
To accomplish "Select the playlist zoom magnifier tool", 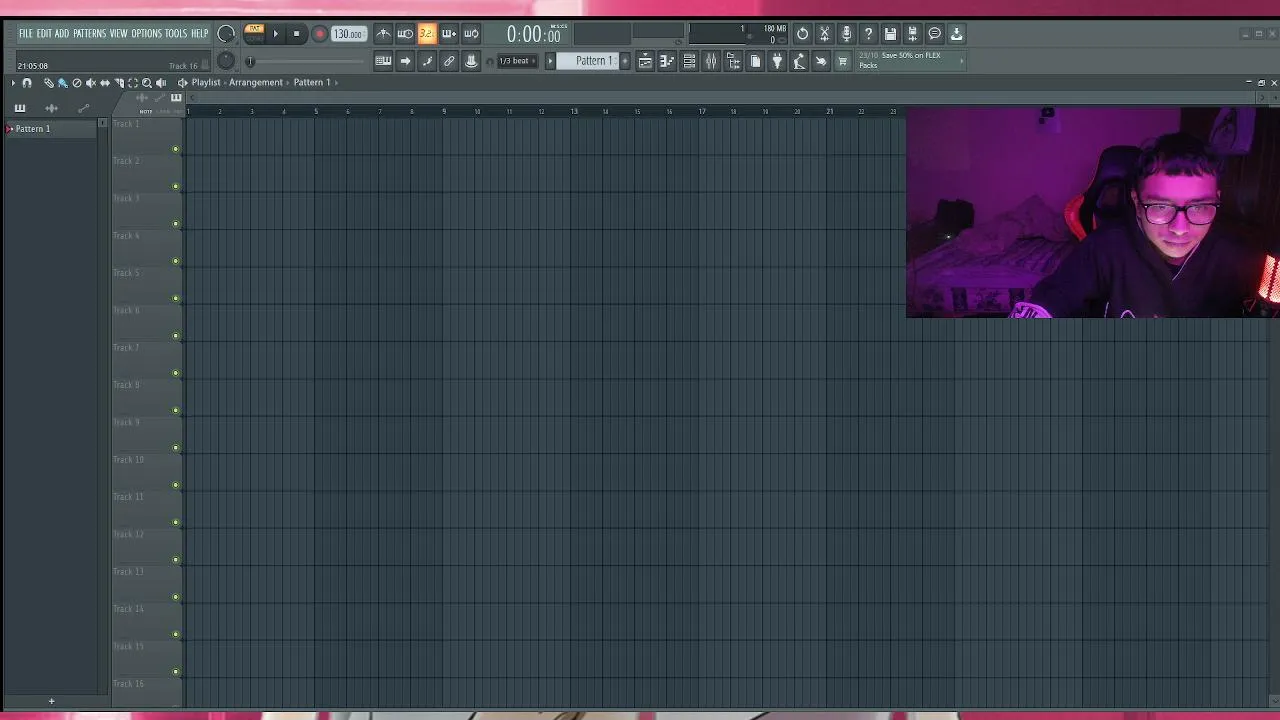I will [x=147, y=82].
